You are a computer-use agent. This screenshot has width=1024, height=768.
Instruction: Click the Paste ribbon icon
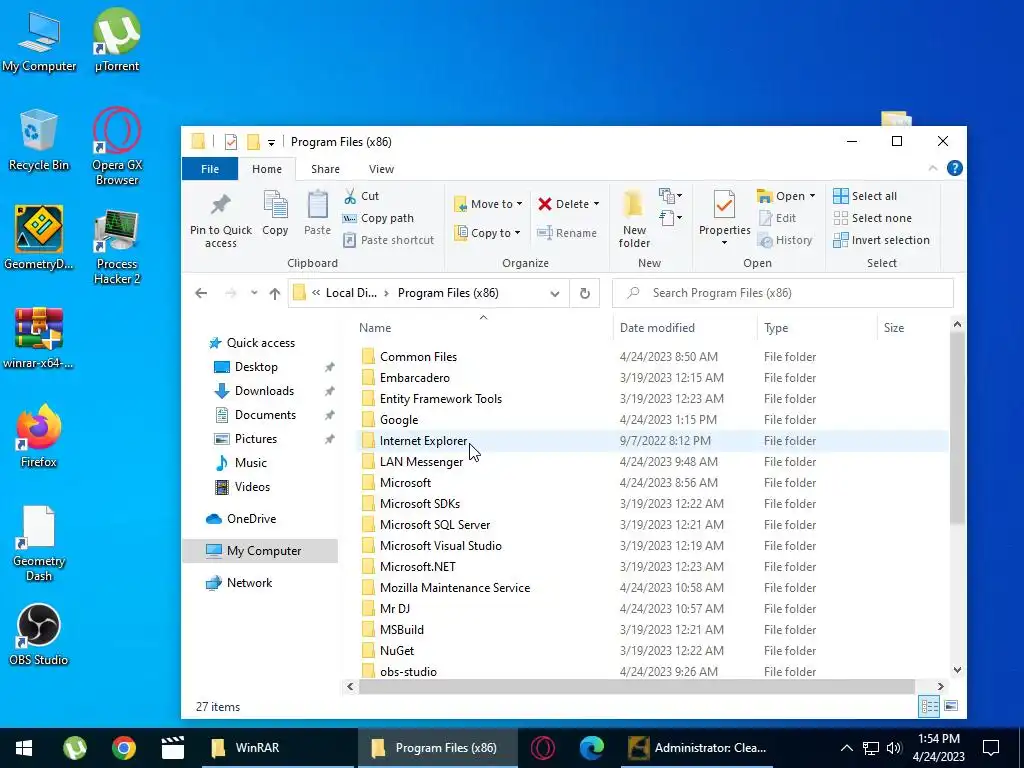point(317,205)
